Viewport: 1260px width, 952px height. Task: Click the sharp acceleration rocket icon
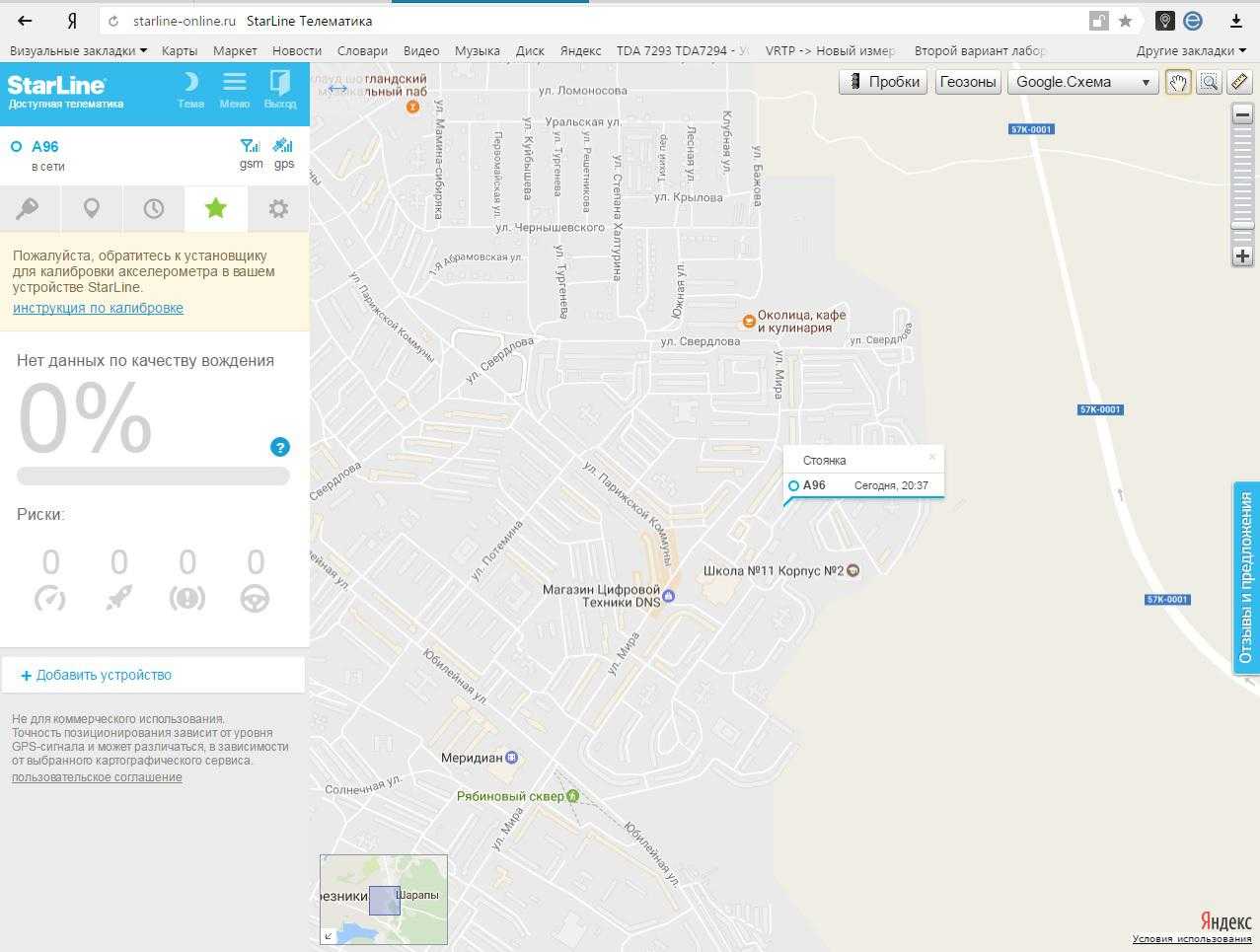[x=118, y=598]
